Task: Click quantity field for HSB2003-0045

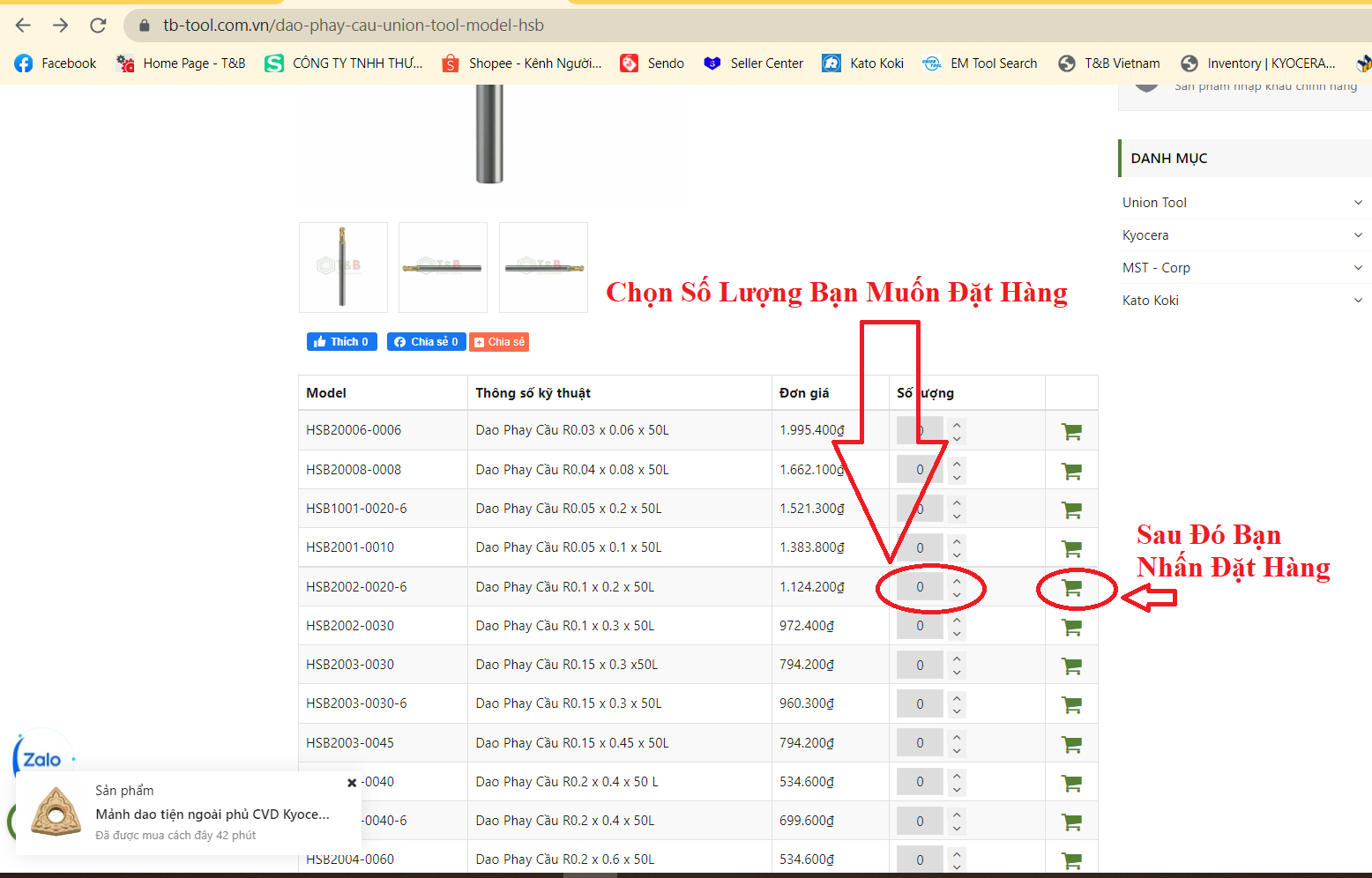Action: point(920,743)
